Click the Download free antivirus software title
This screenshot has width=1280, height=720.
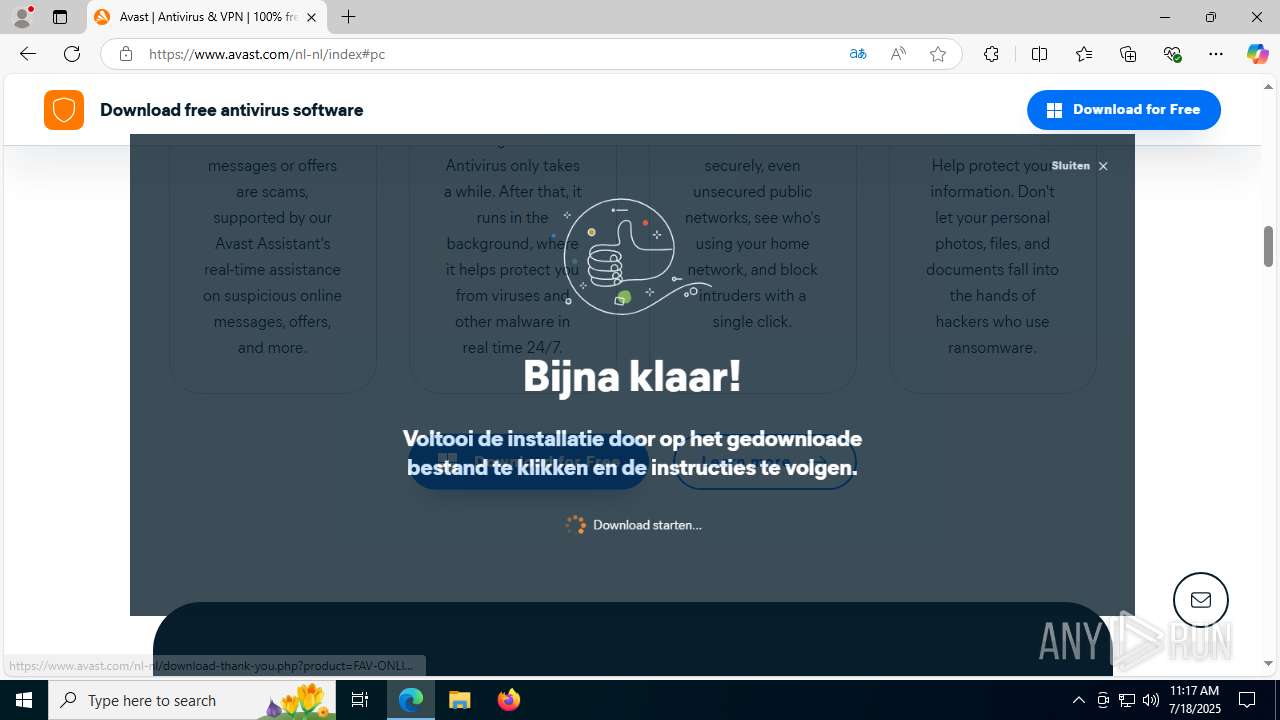[231, 110]
